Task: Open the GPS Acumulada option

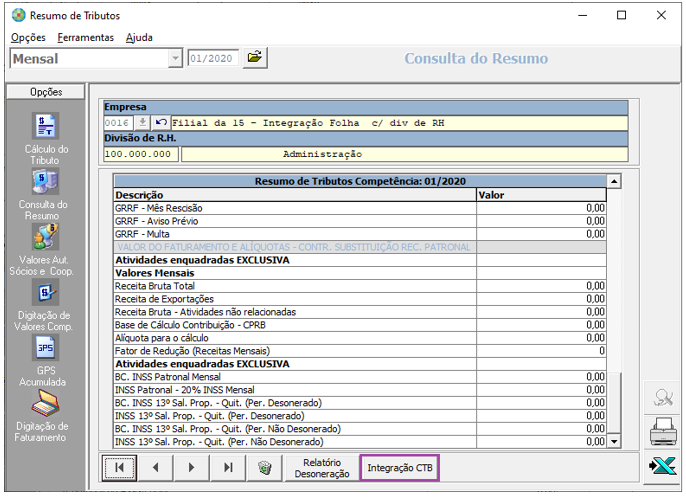Action: coord(46,348)
